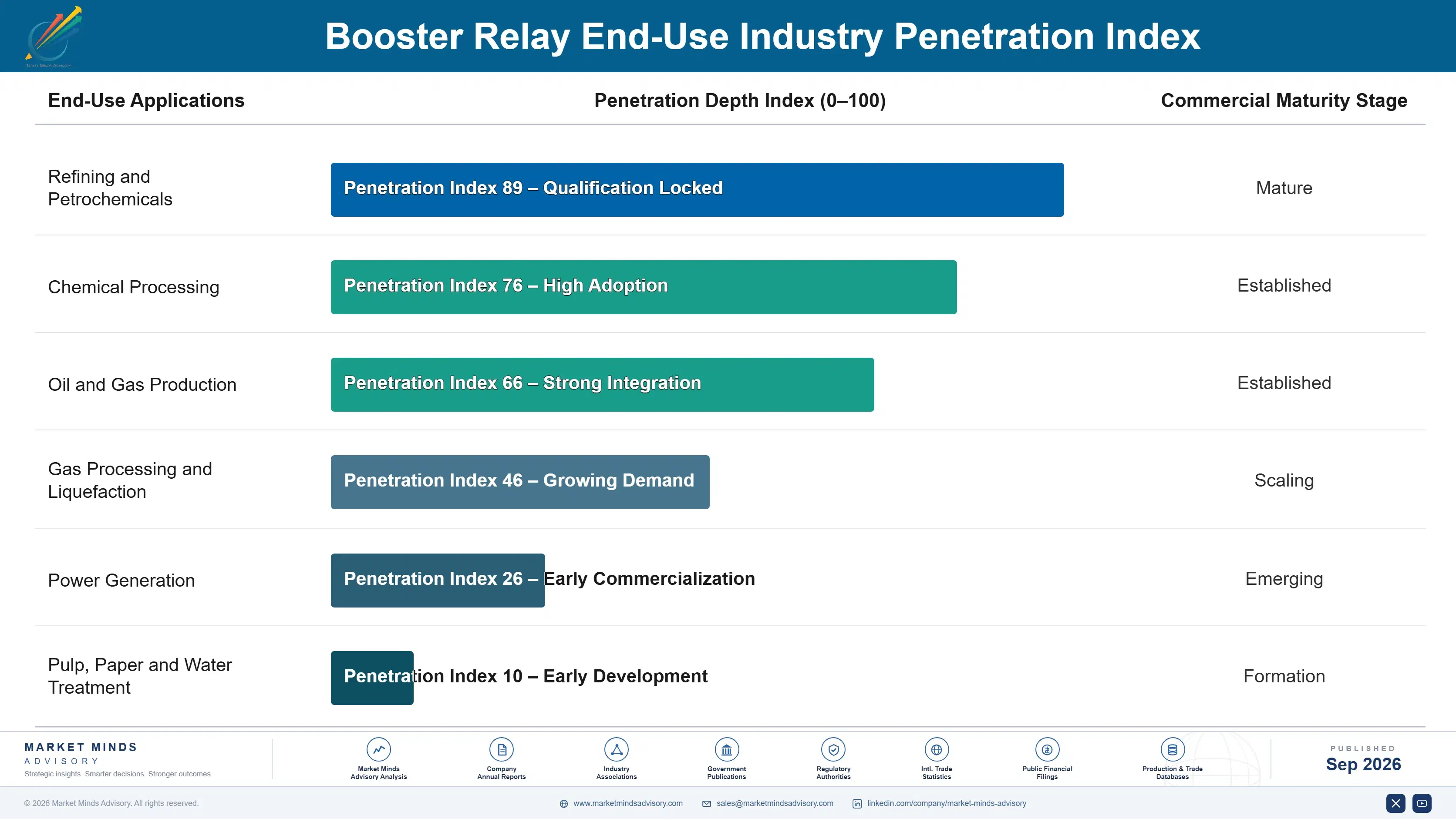
Task: Click the Commercial Maturity Stage header
Action: tap(1284, 101)
